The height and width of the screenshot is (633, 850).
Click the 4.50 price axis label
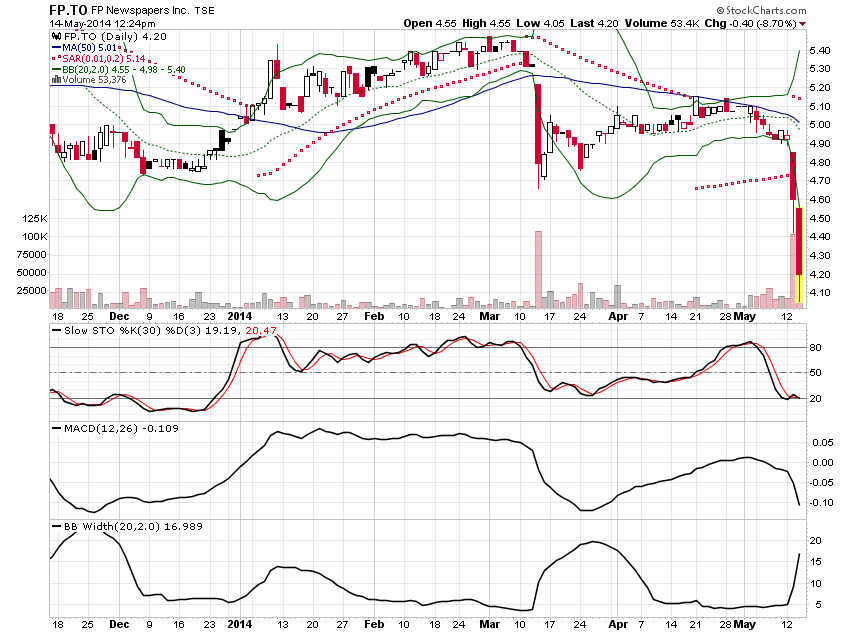(820, 218)
